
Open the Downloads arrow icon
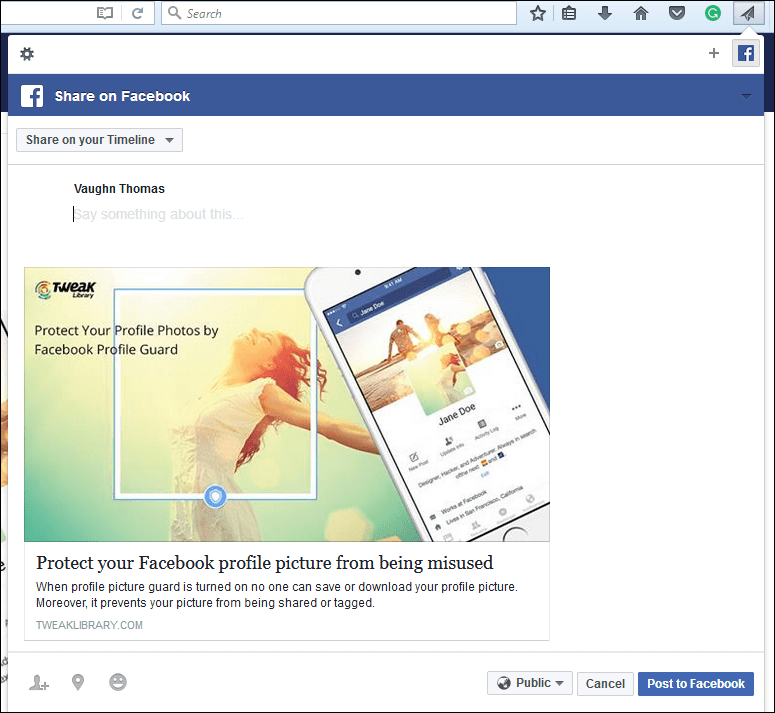605,13
